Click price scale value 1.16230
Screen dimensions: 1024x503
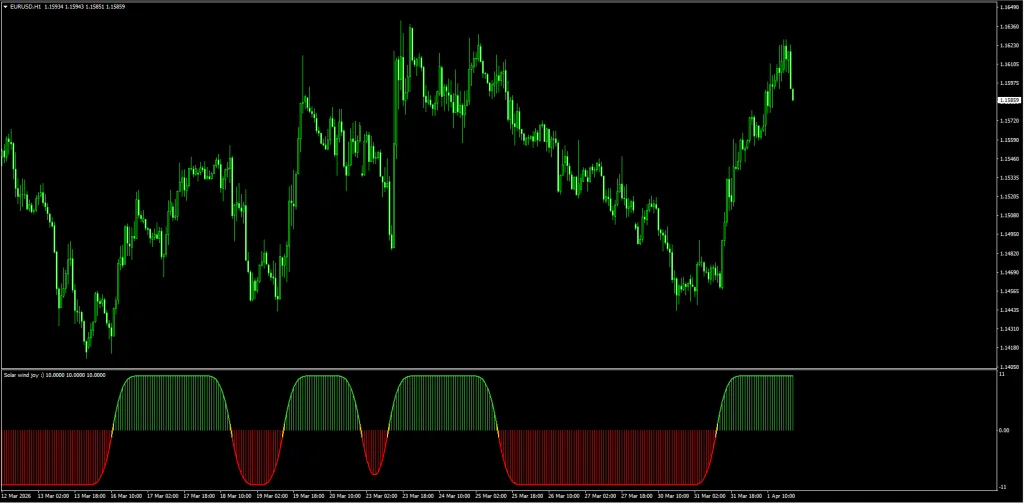[x=1009, y=46]
